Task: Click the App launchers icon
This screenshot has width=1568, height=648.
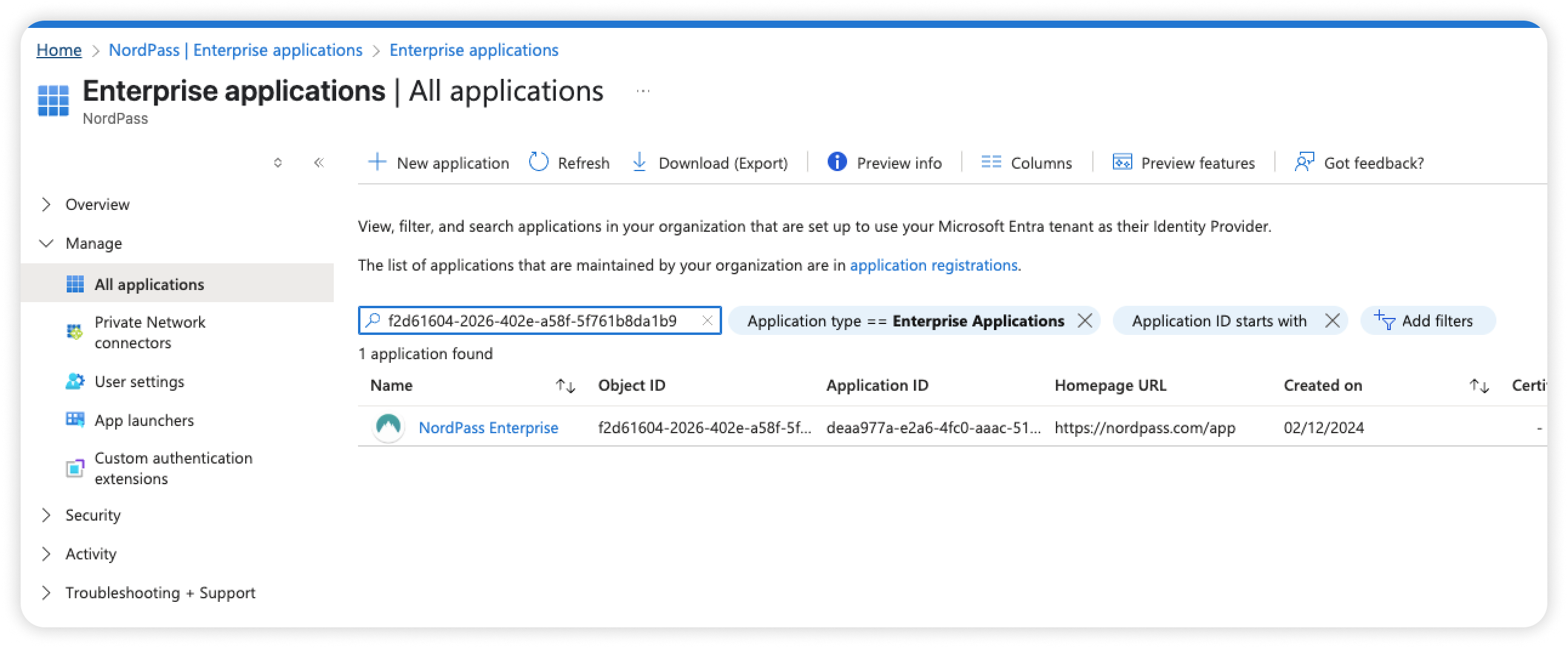Action: point(75,420)
